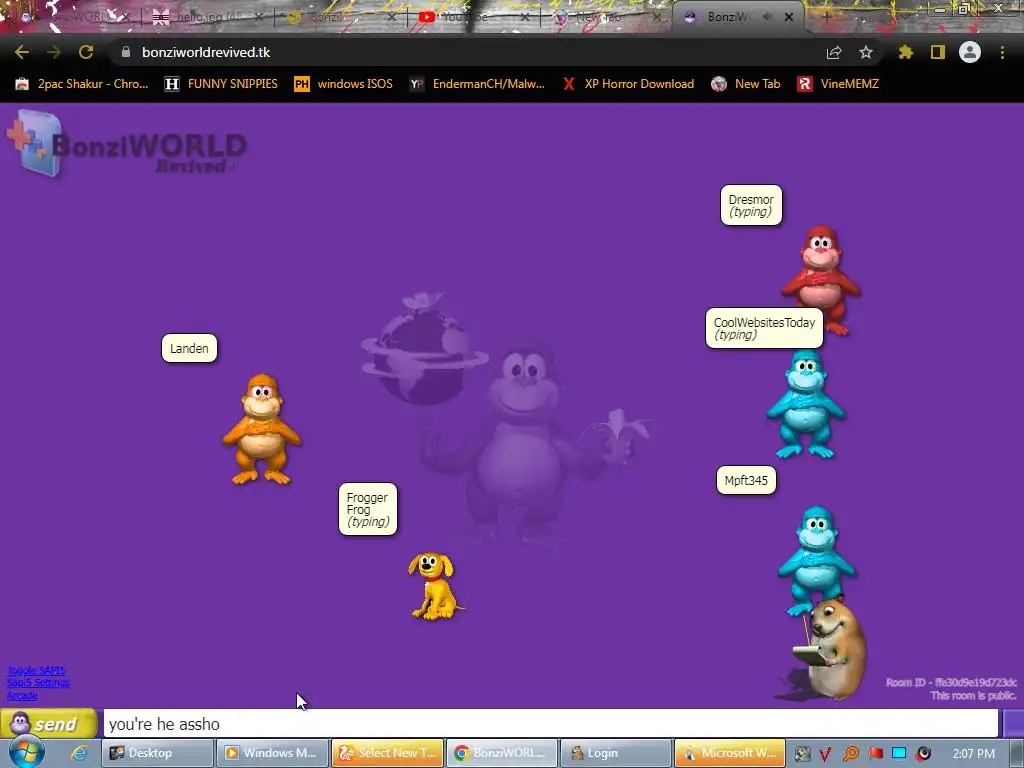Open the Extensions puzzle icon
The width and height of the screenshot is (1024, 768).
pyautogui.click(x=905, y=52)
